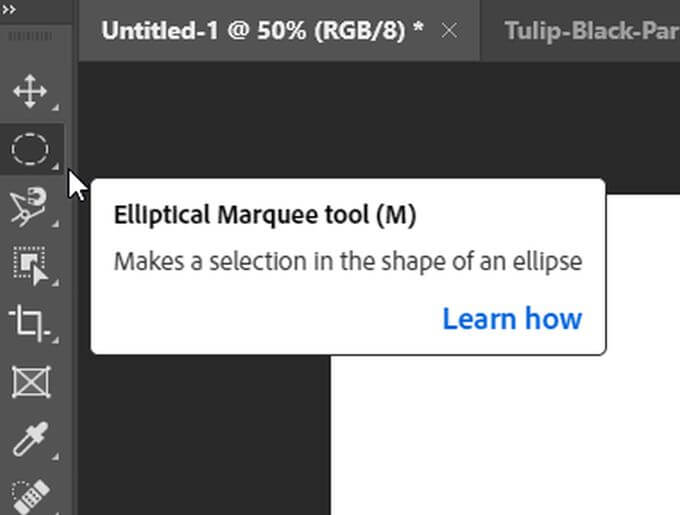
Task: Choose the Object Selection tool
Action: click(x=29, y=265)
